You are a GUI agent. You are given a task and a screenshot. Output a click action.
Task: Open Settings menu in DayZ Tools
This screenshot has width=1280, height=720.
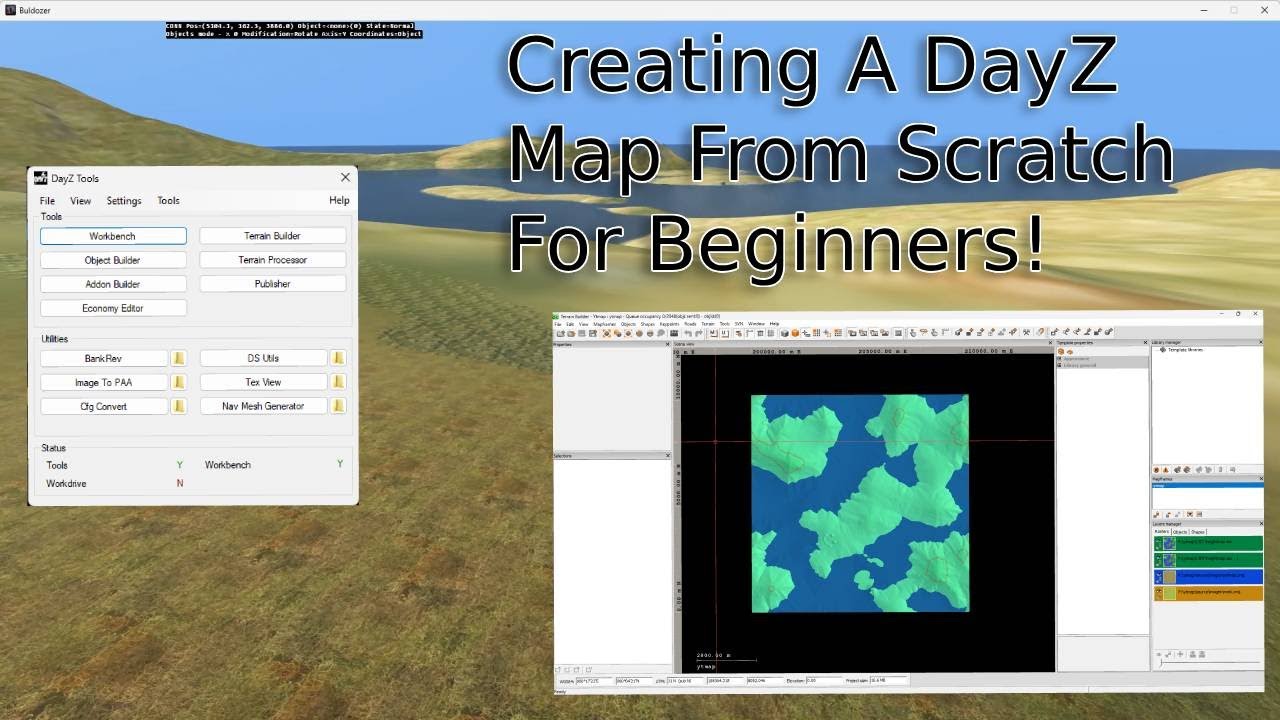124,201
